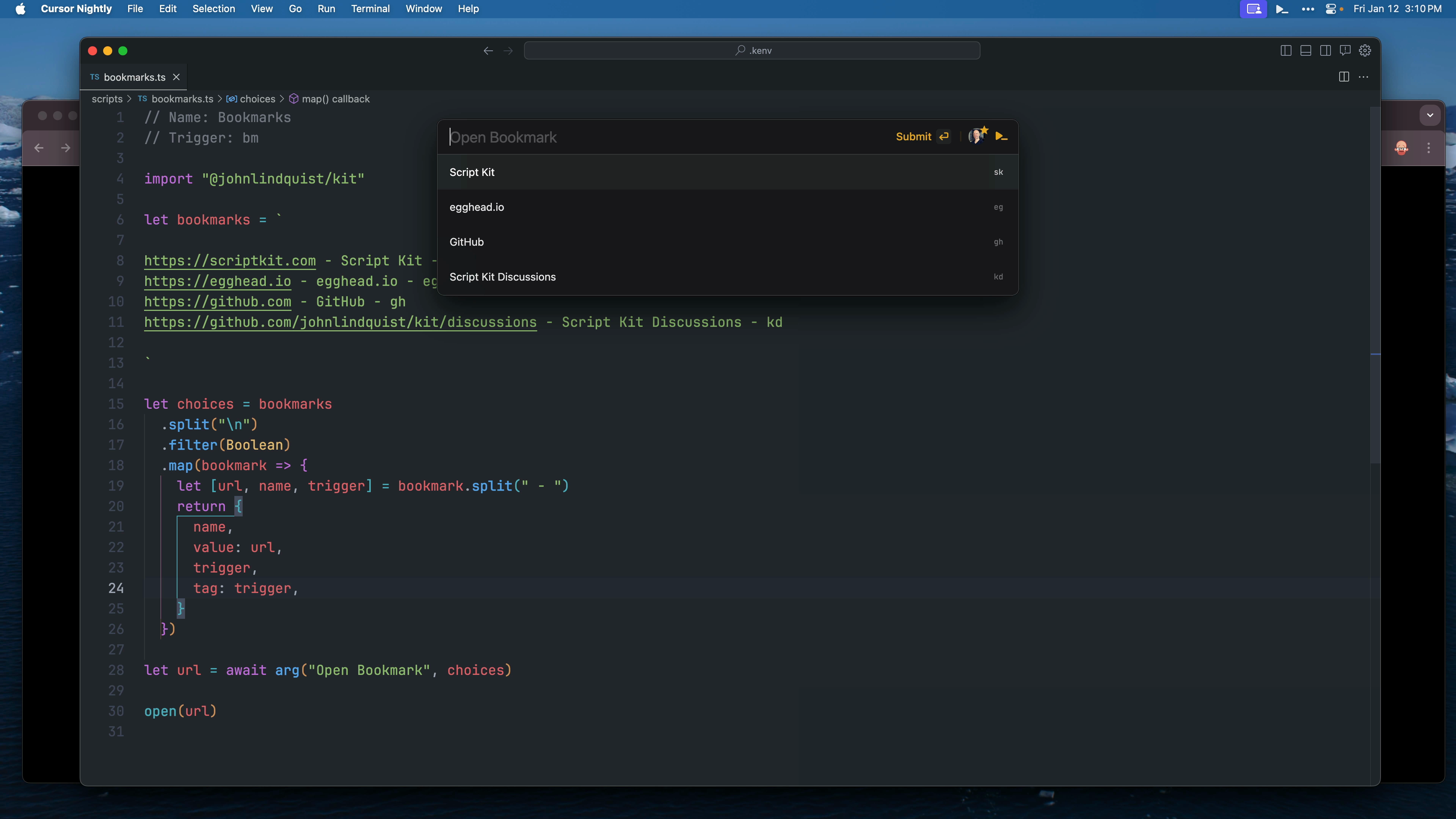Go forward with title bar right arrow
This screenshot has height=819, width=1456.
coord(508,51)
